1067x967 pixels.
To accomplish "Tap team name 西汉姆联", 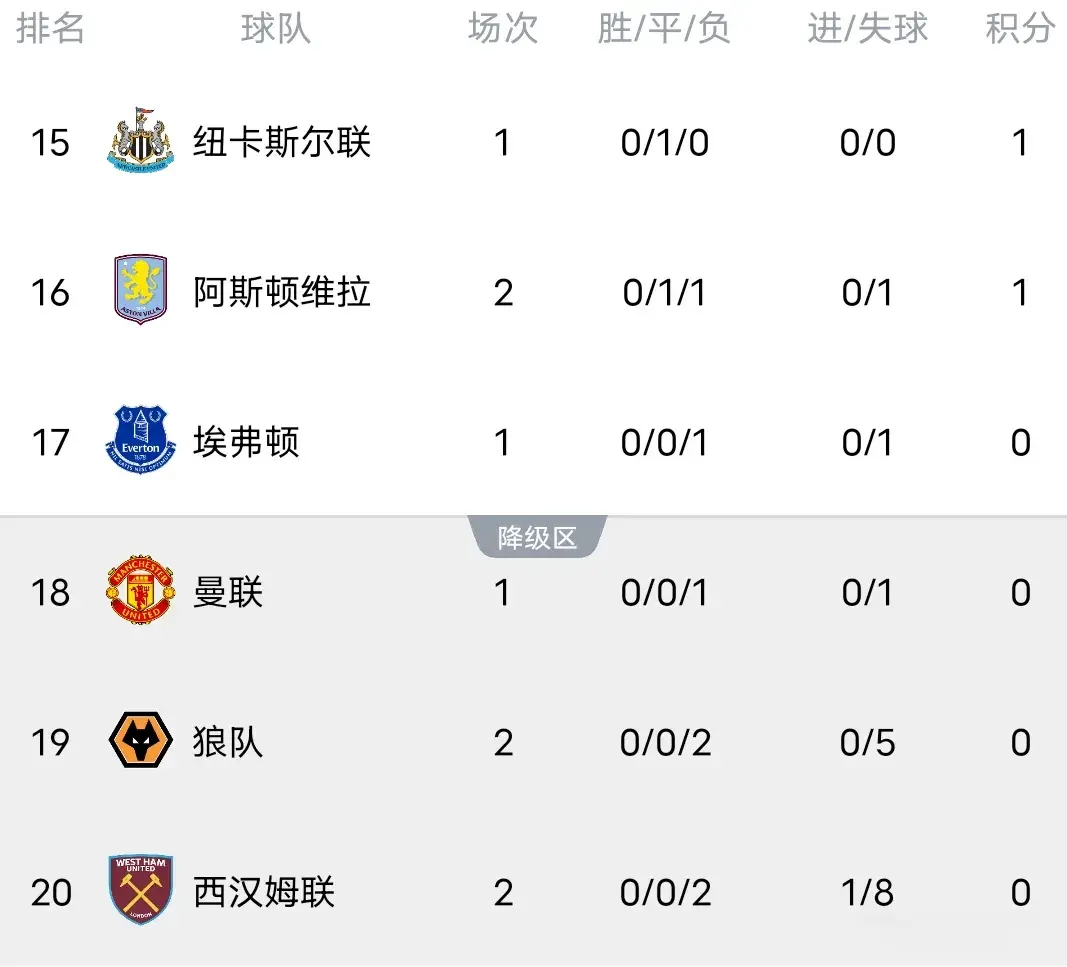I will tap(264, 892).
